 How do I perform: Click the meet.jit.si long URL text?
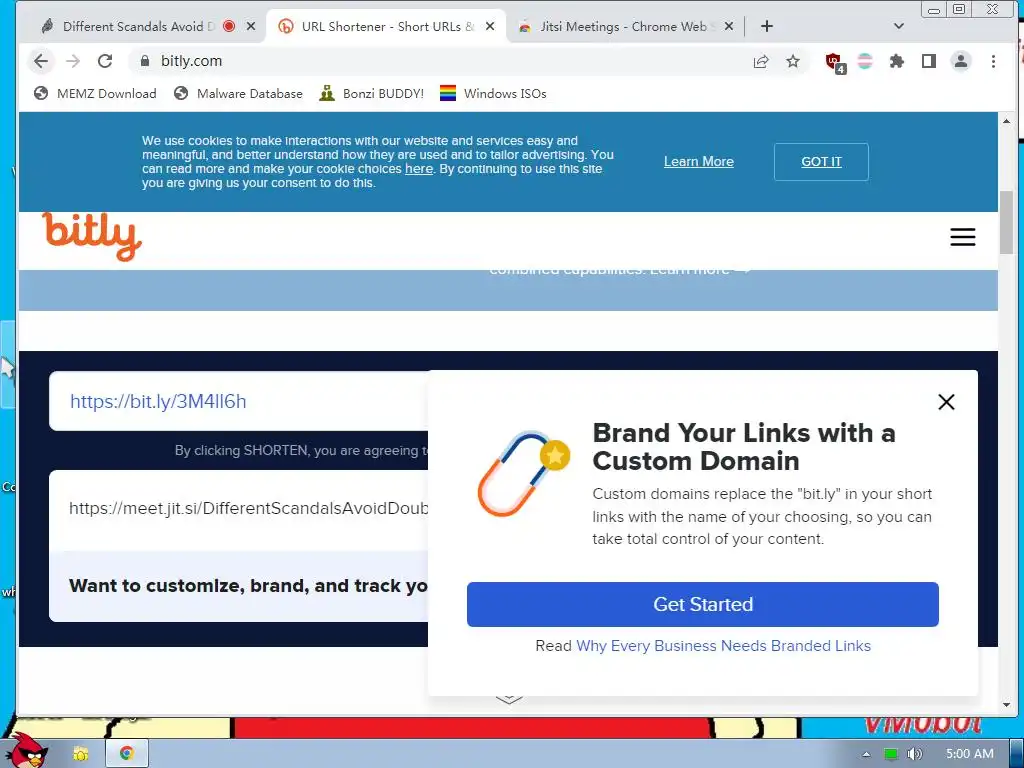pos(249,508)
